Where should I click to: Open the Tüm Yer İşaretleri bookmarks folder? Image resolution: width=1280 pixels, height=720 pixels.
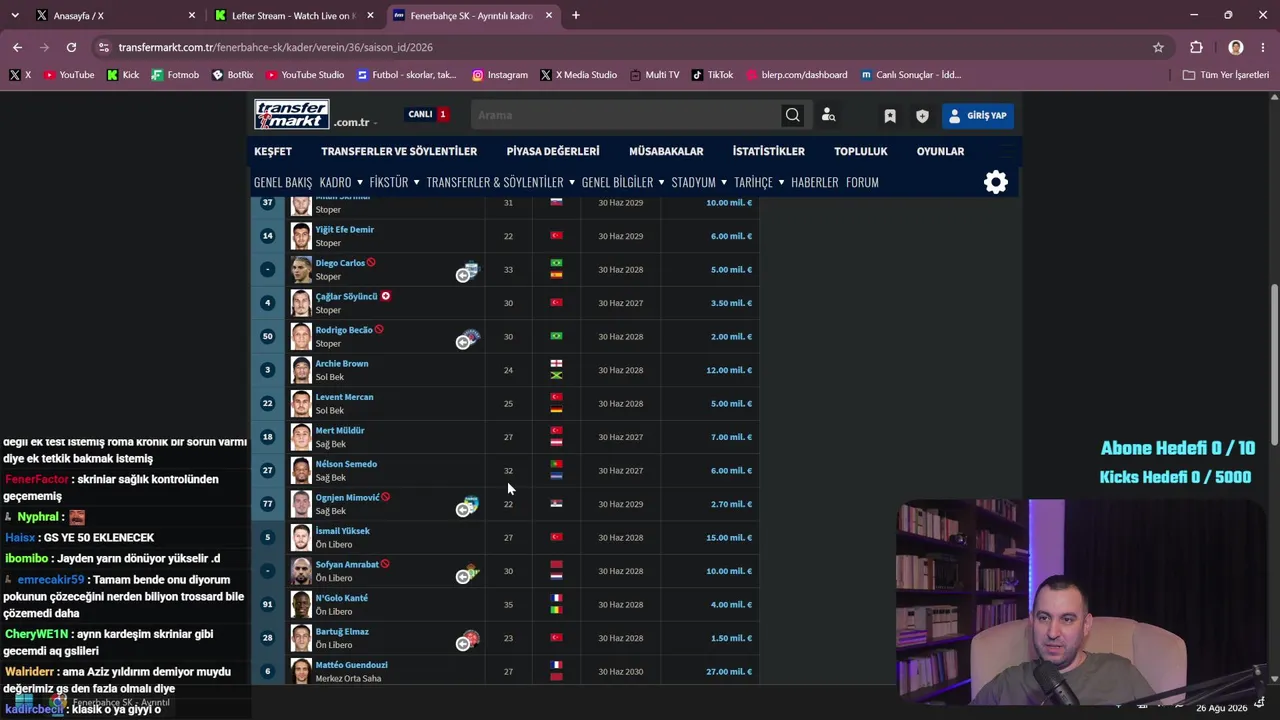point(1226,75)
